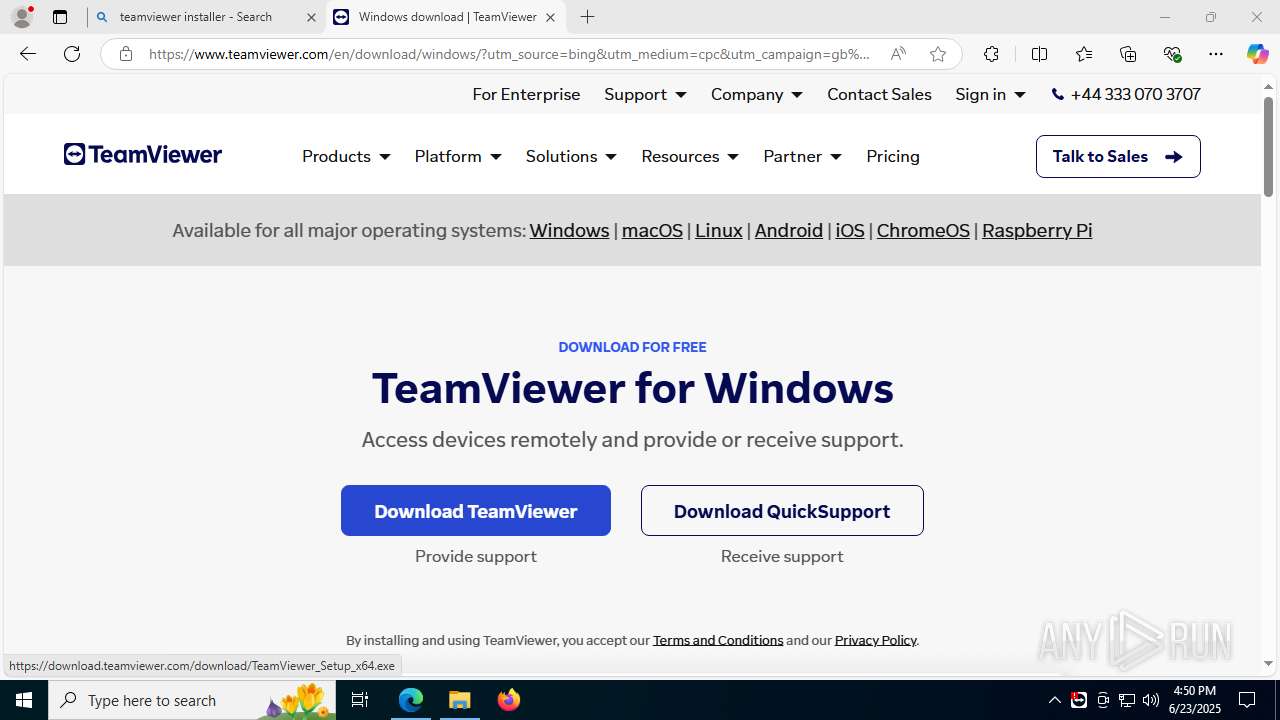Click the TeamViewer logo
The width and height of the screenshot is (1280, 720).
(x=143, y=154)
